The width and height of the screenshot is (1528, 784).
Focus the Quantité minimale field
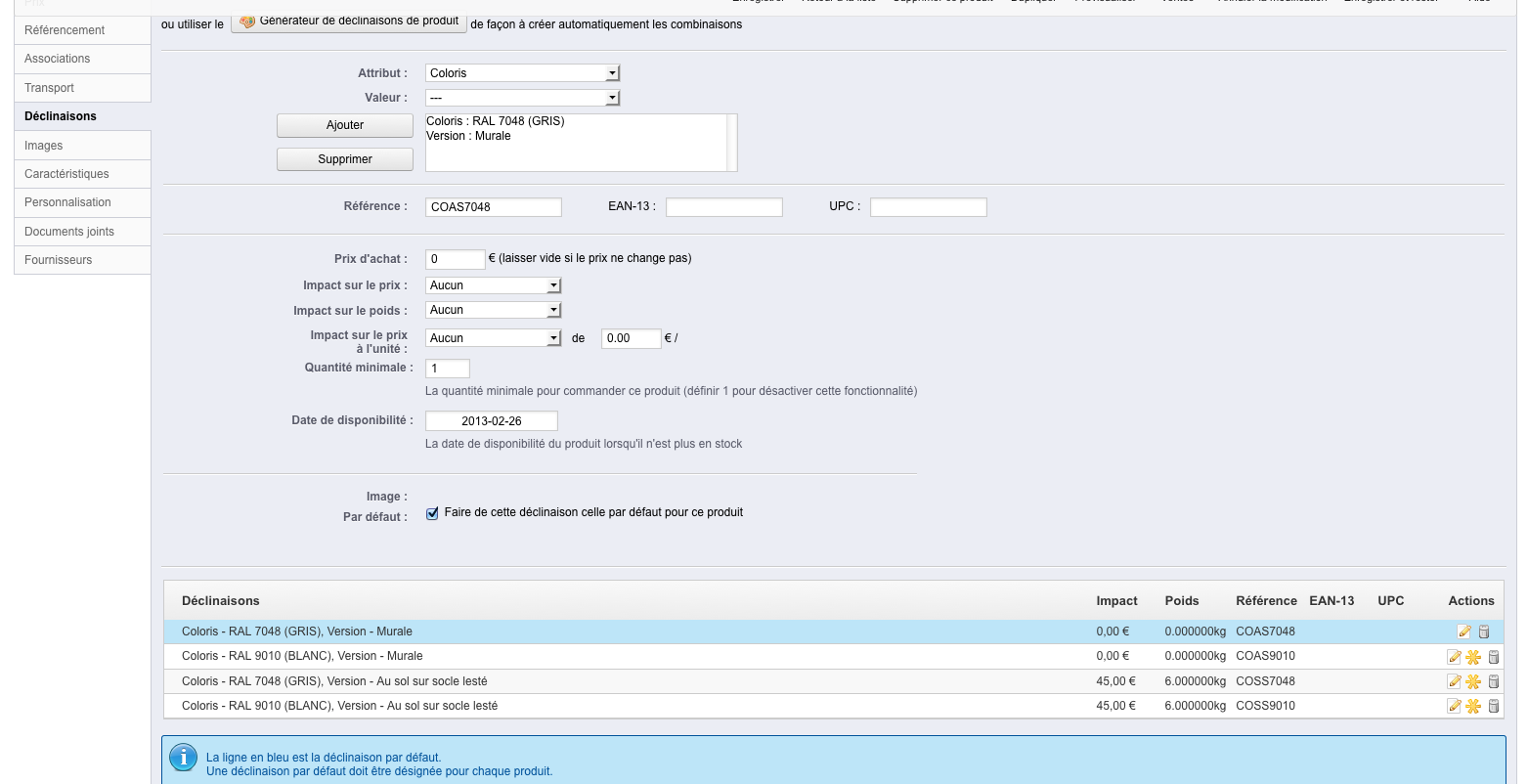(448, 369)
